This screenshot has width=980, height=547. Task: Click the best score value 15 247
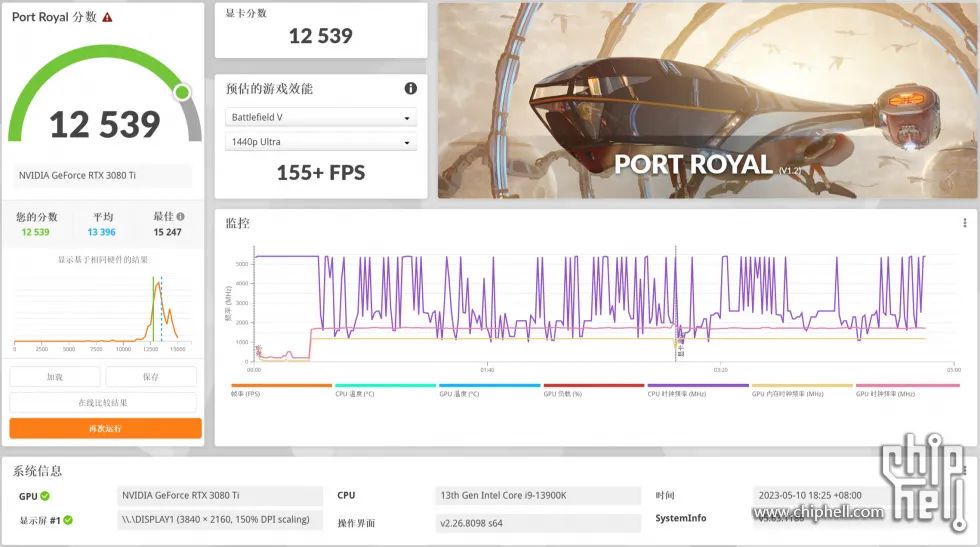point(168,232)
